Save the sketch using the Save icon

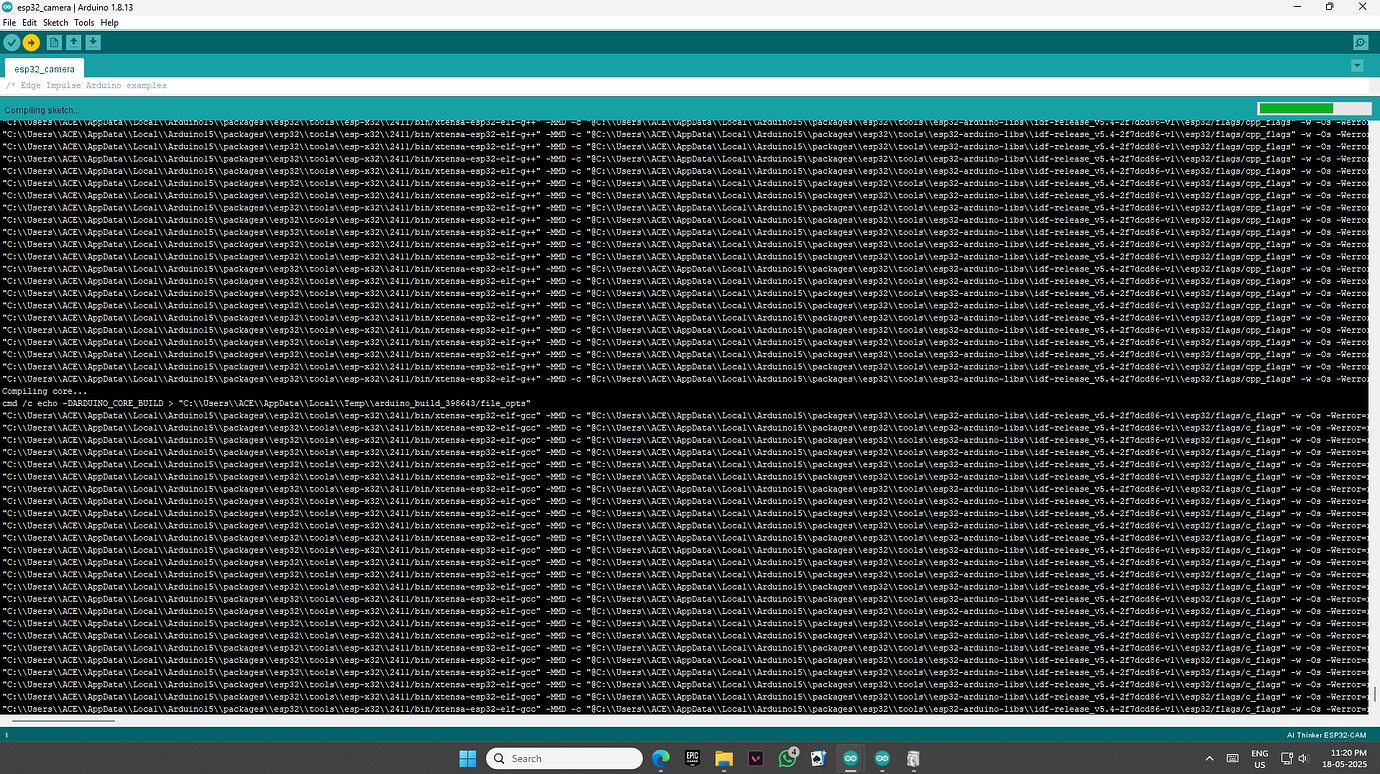tap(93, 42)
